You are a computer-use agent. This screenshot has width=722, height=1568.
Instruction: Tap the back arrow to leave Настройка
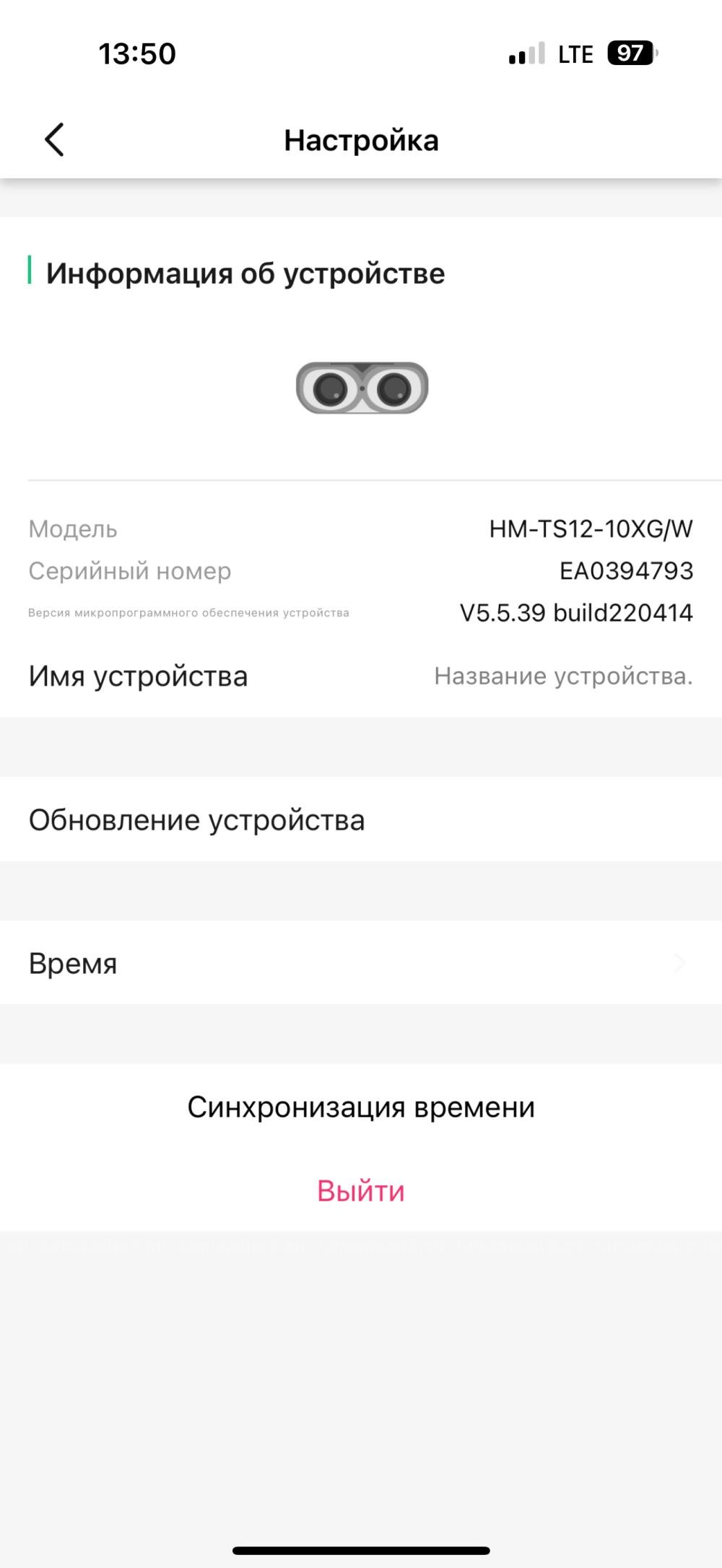click(53, 139)
